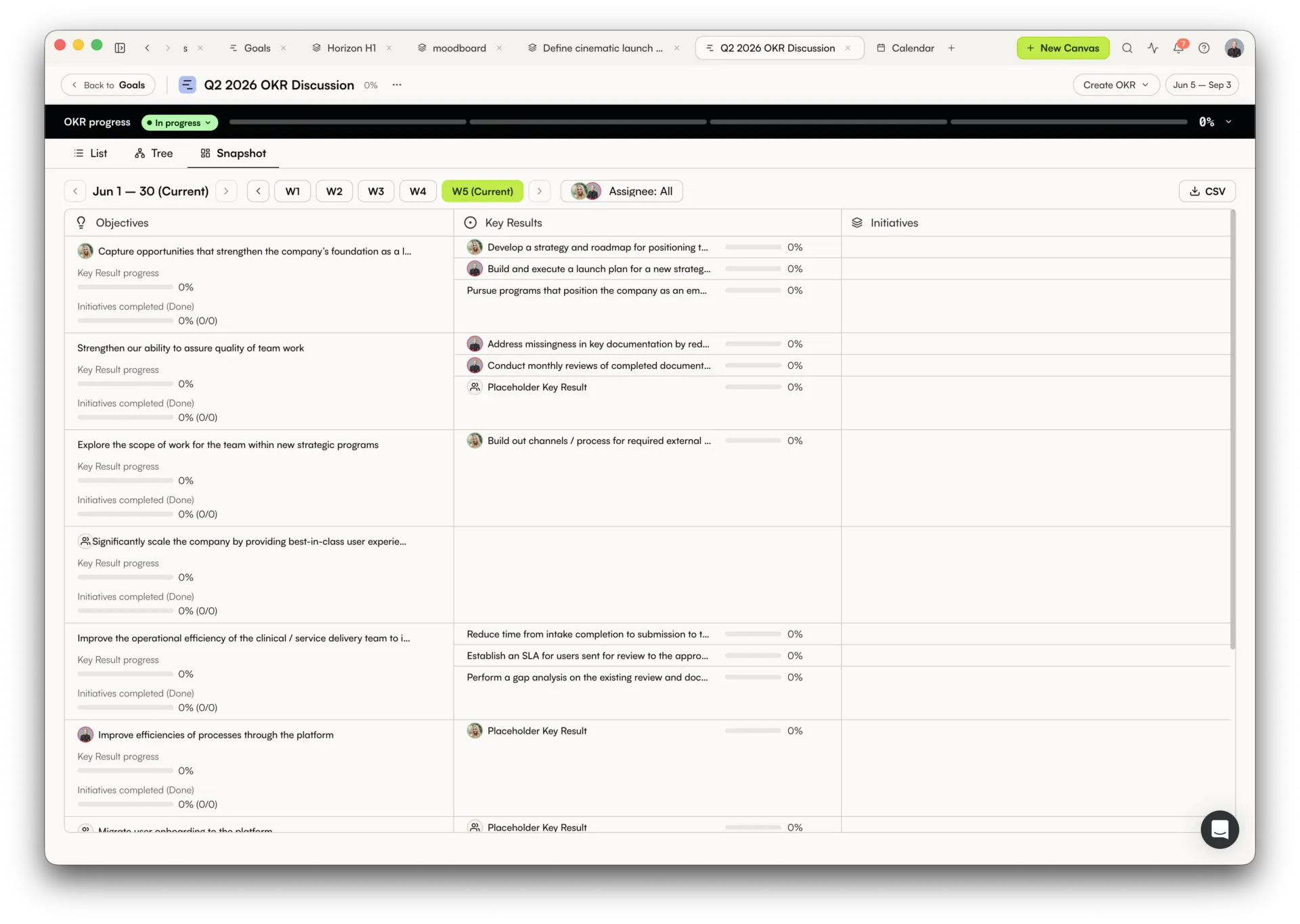The width and height of the screenshot is (1300, 924).
Task: Click the Objectives lightbulb icon
Action: click(81, 223)
